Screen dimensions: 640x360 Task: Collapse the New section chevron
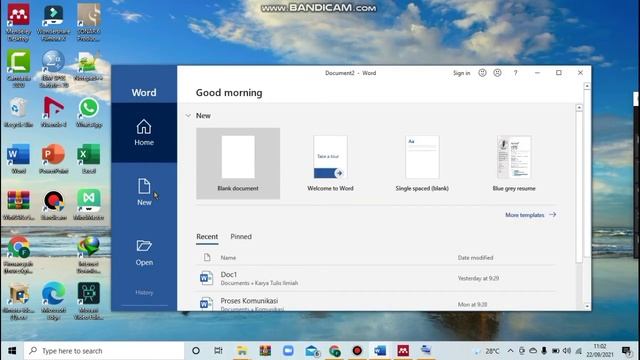click(188, 116)
